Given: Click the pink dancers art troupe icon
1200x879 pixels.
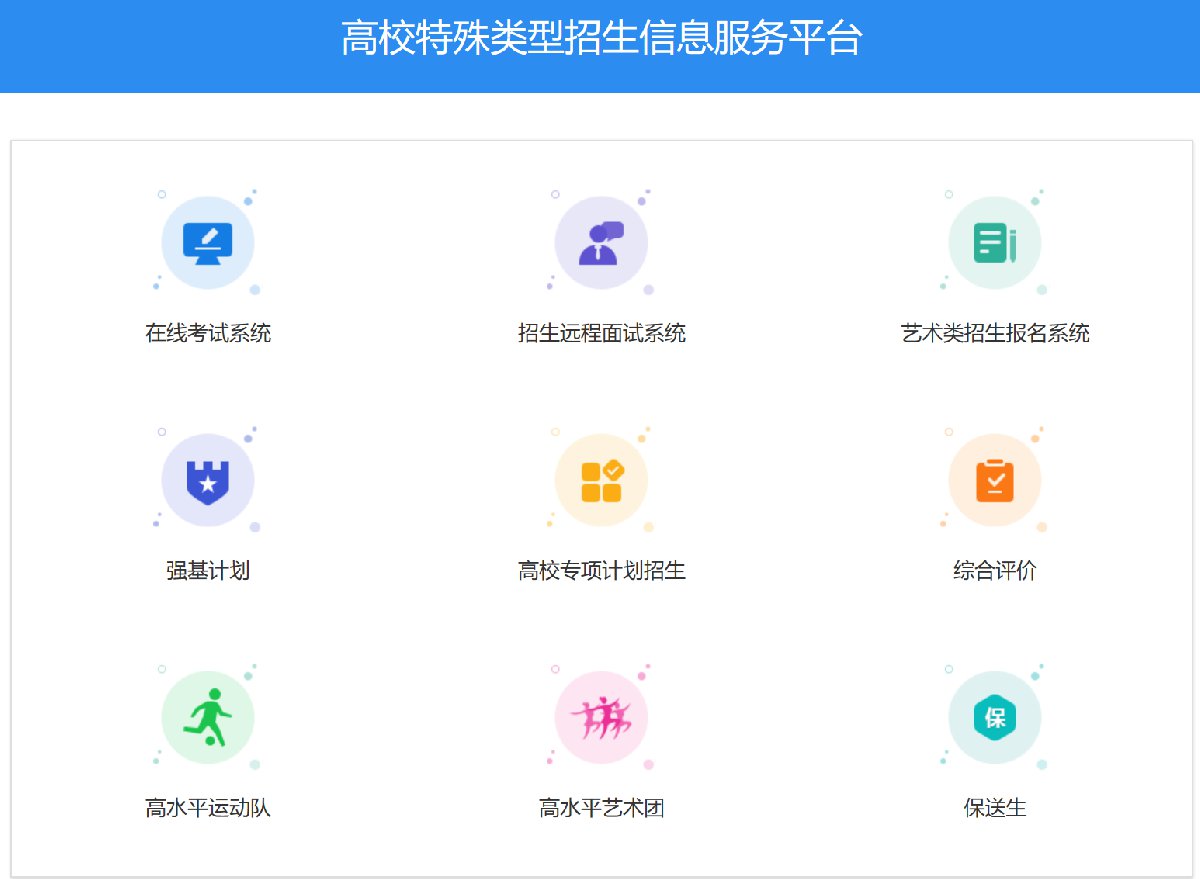Looking at the screenshot, I should point(601,717).
